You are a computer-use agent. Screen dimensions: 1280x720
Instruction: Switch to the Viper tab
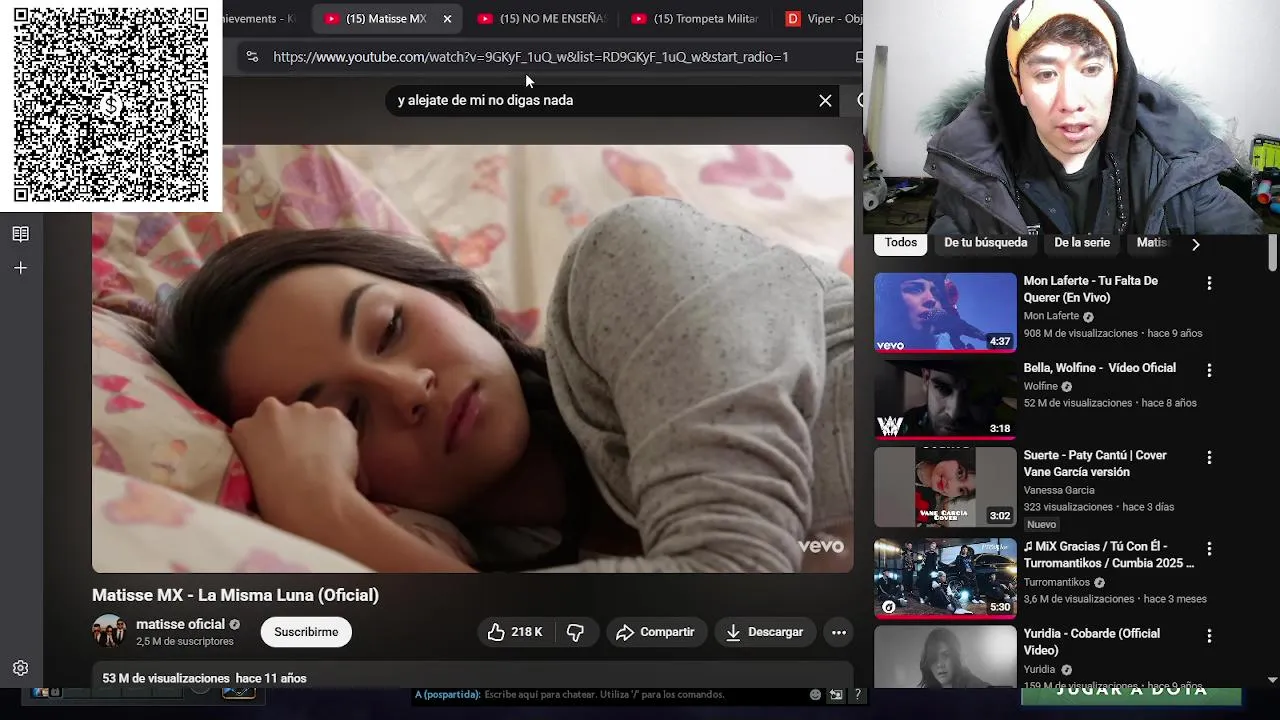(x=822, y=19)
